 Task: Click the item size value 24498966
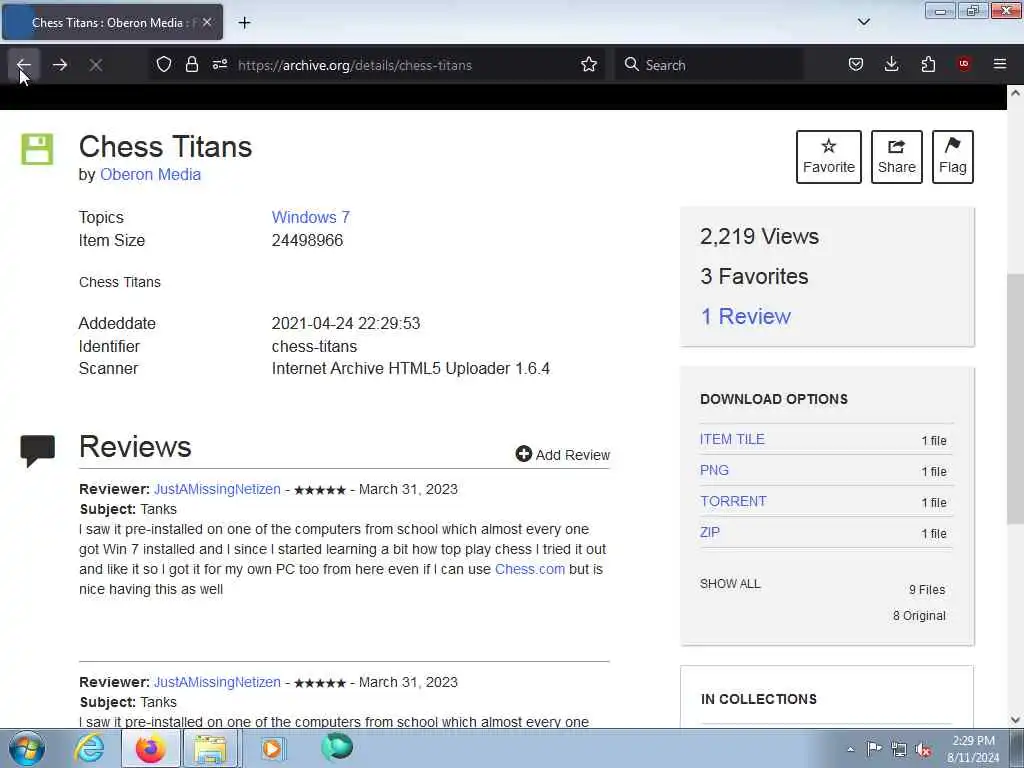pyautogui.click(x=308, y=240)
